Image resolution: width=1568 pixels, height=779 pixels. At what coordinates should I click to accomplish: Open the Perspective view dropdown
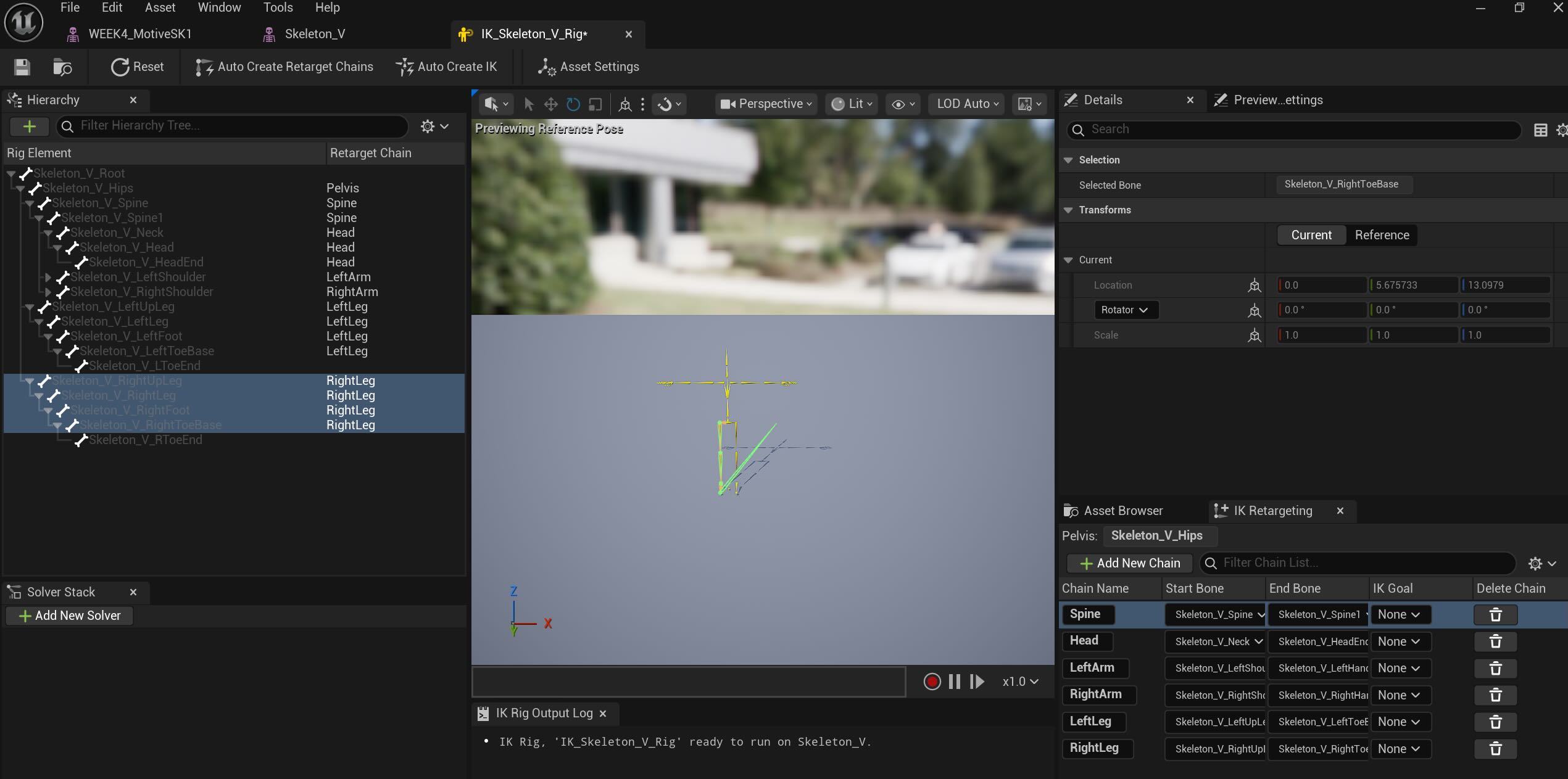[766, 104]
